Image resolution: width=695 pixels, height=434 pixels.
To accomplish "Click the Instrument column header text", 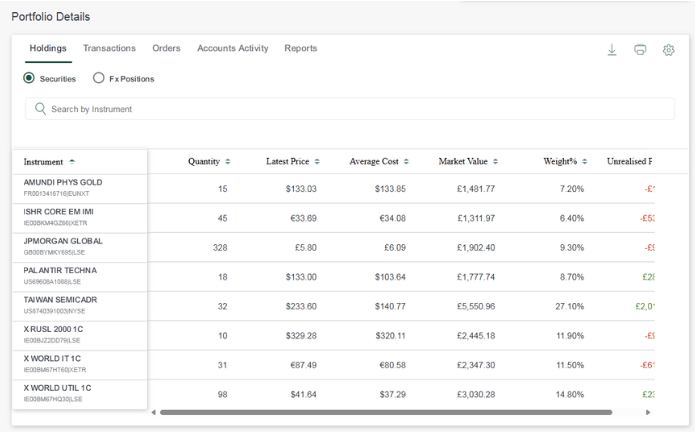I will [43, 162].
